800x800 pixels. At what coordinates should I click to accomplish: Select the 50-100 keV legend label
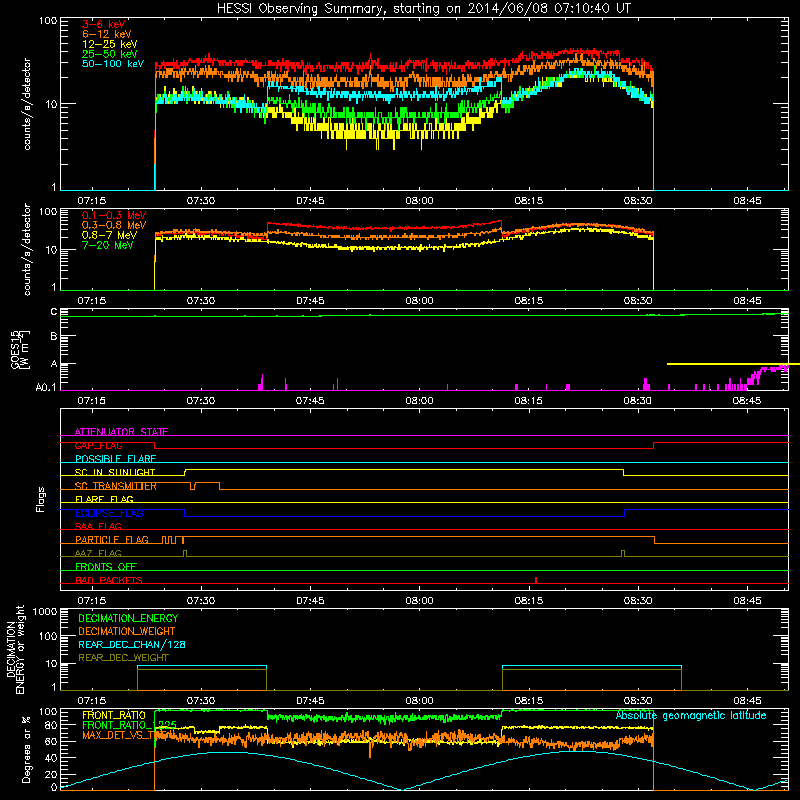tap(113, 64)
